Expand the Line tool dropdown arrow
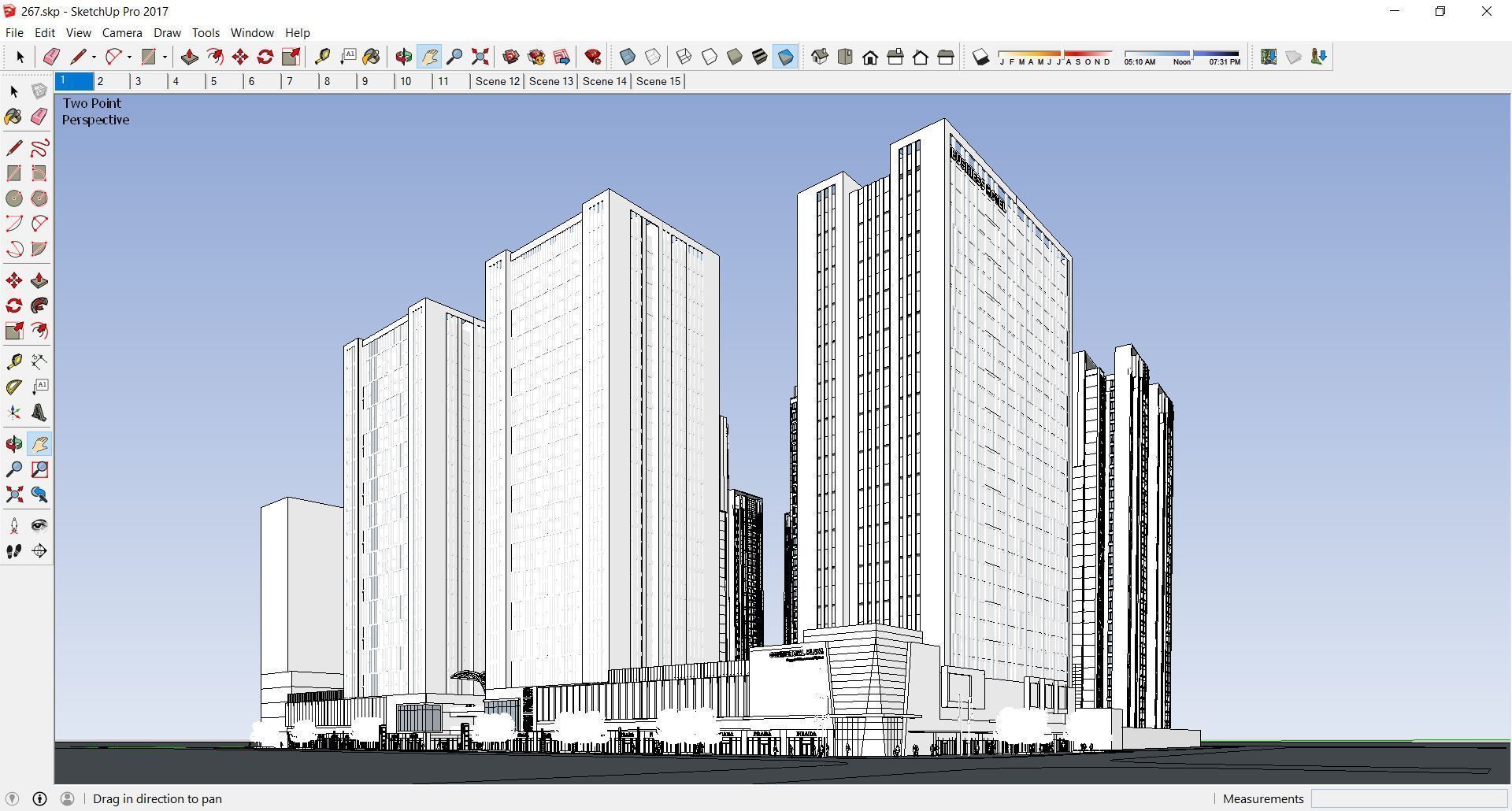The image size is (1512, 811). tap(94, 57)
